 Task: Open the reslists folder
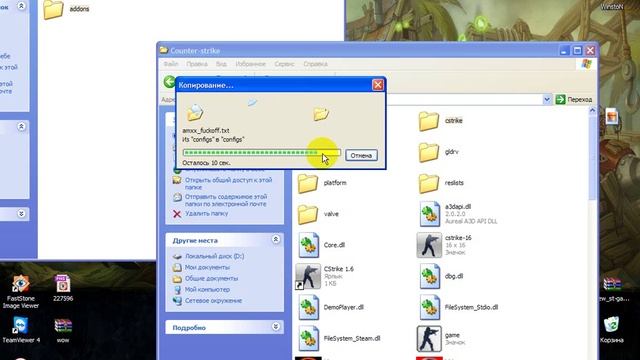tap(429, 183)
